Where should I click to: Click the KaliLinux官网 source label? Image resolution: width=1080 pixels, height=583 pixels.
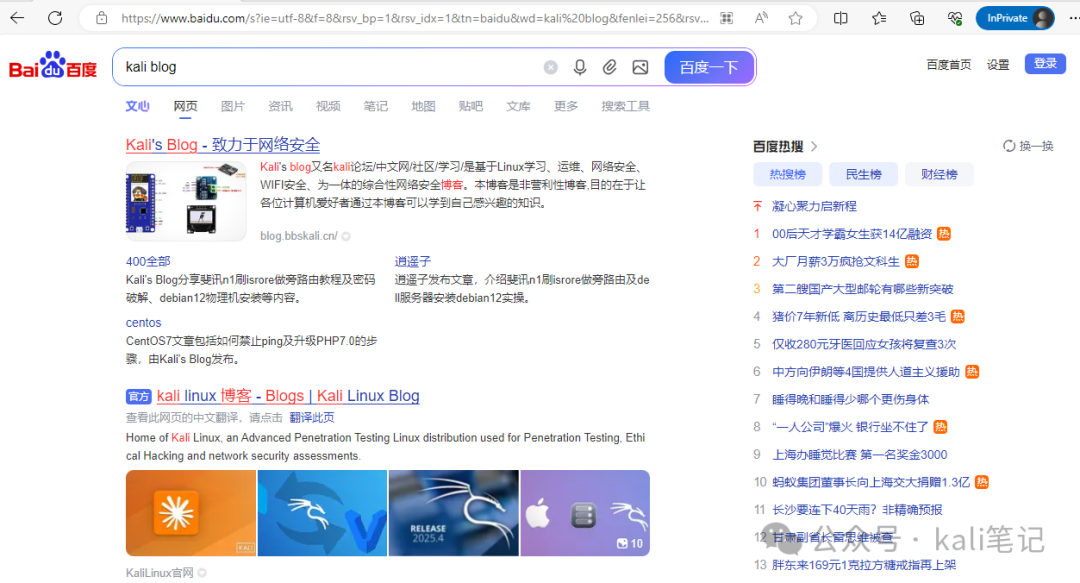point(160,573)
